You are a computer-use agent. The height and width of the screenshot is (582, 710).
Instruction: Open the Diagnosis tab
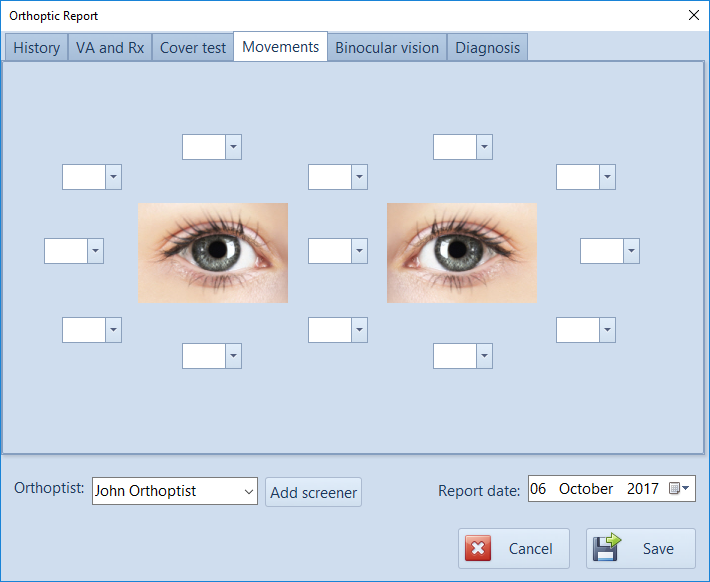click(487, 47)
